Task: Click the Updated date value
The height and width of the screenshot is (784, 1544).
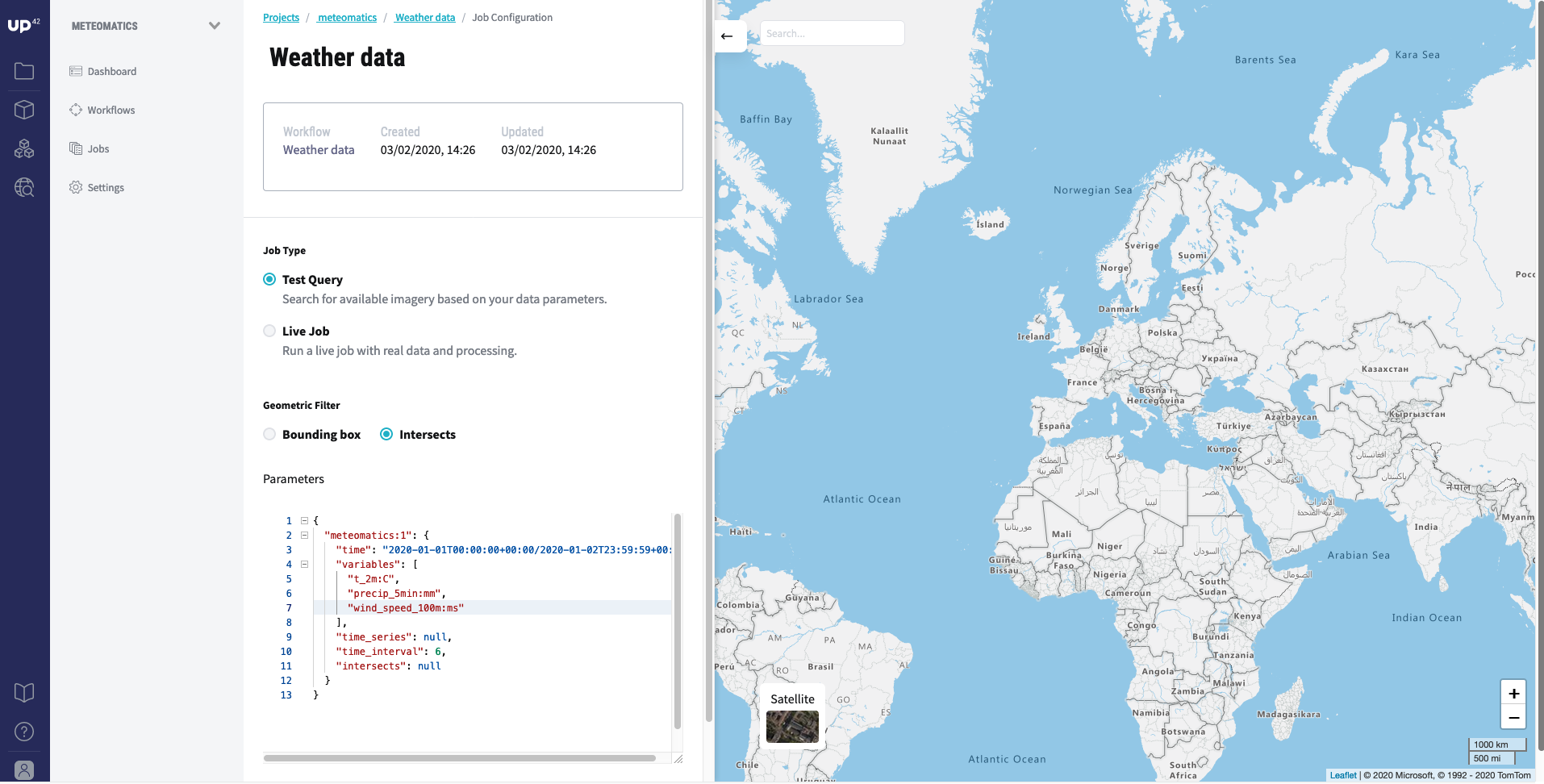Action: coord(549,150)
